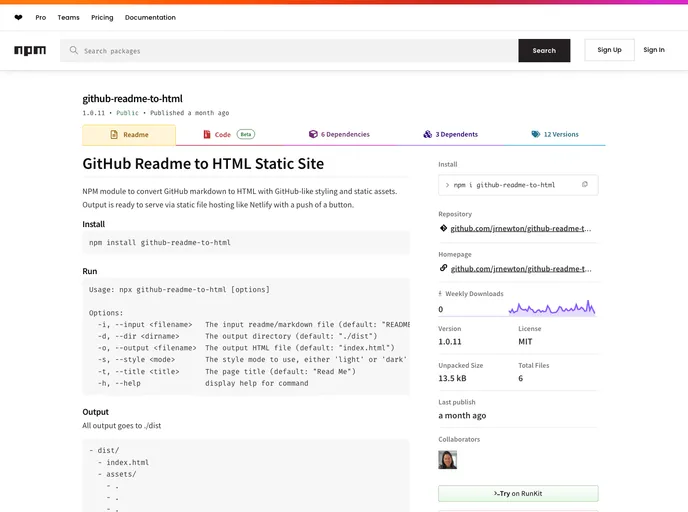Click Try on RunKit button
Viewport: 688px width, 512px height.
(518, 494)
